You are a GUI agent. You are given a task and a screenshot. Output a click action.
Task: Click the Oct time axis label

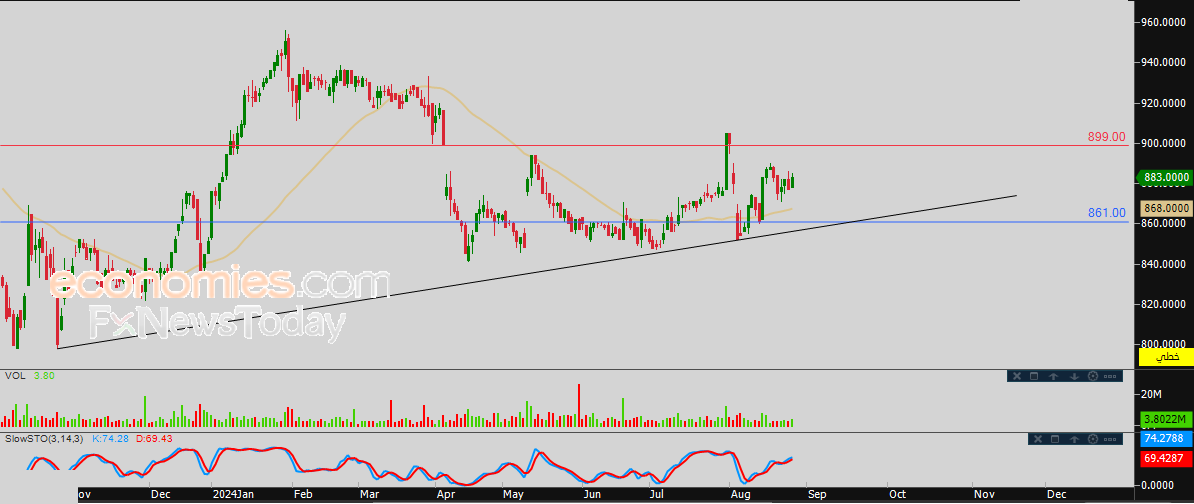(896, 495)
